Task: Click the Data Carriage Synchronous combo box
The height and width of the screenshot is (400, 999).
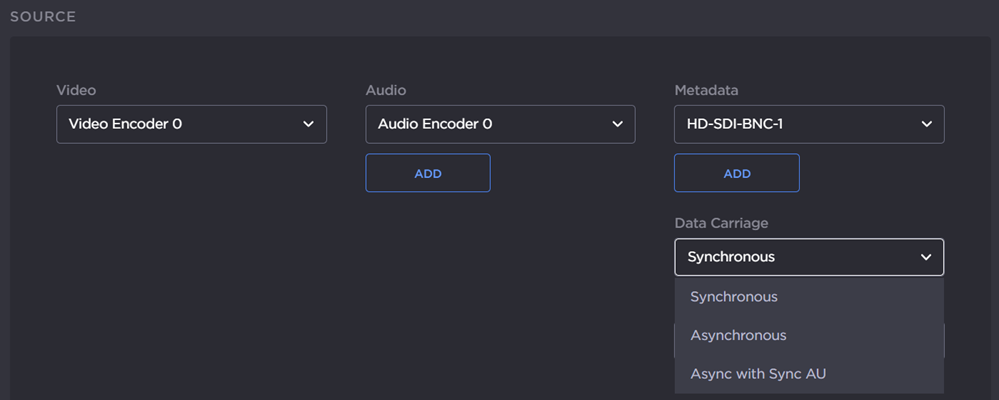Action: (x=808, y=257)
